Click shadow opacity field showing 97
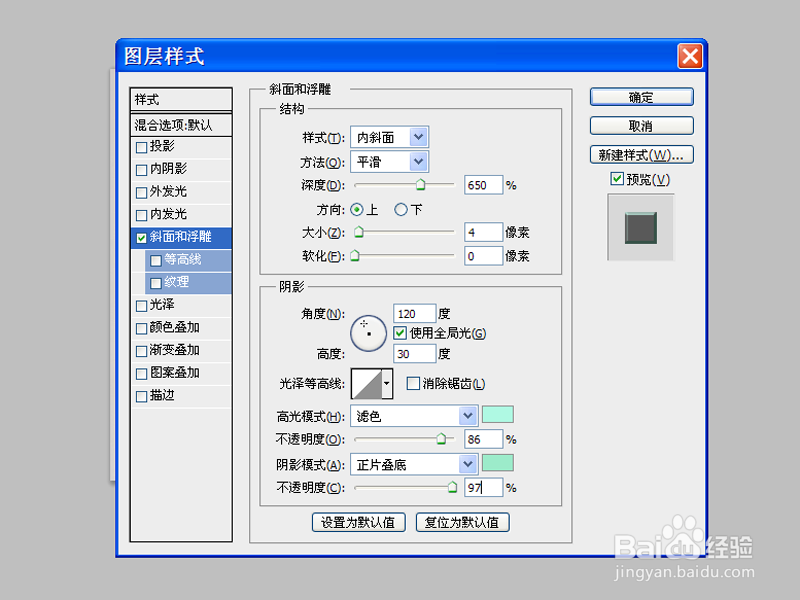800x600 pixels. [483, 487]
